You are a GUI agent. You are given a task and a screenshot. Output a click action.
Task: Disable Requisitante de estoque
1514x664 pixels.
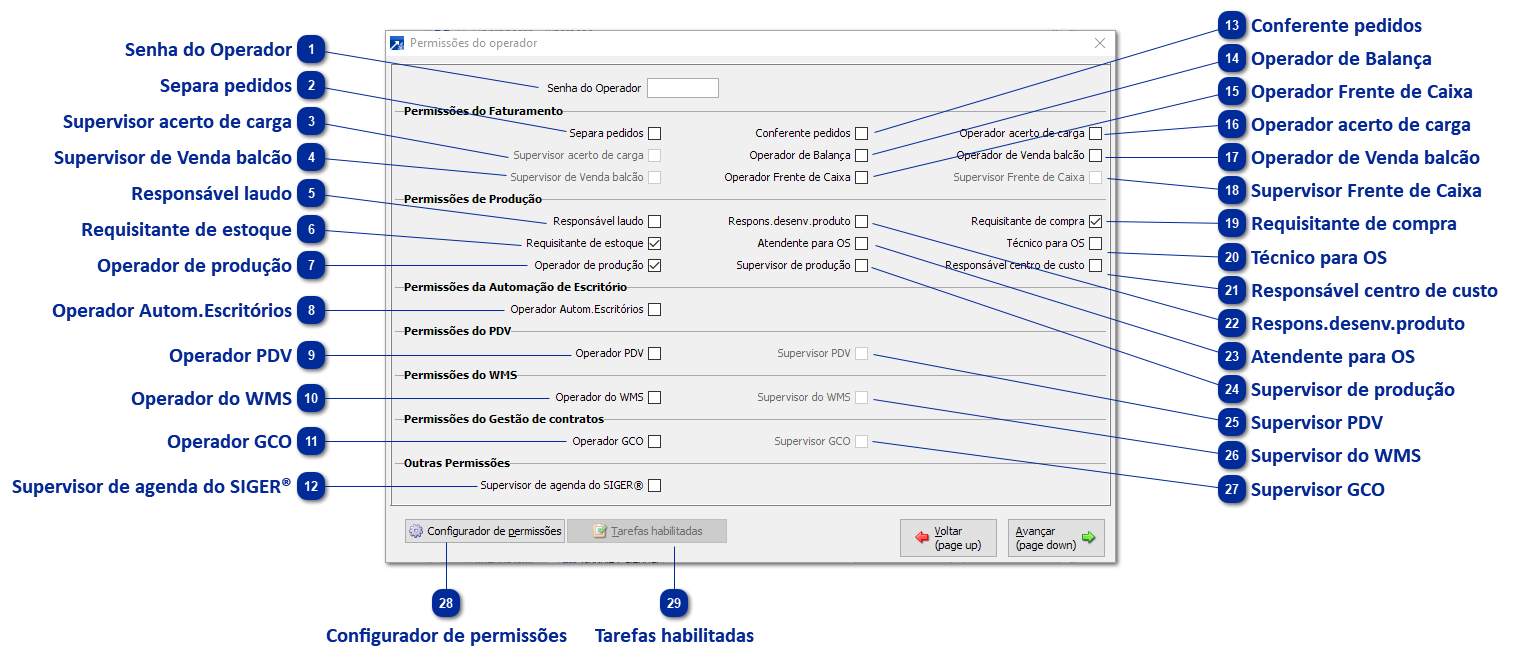pyautogui.click(x=655, y=243)
